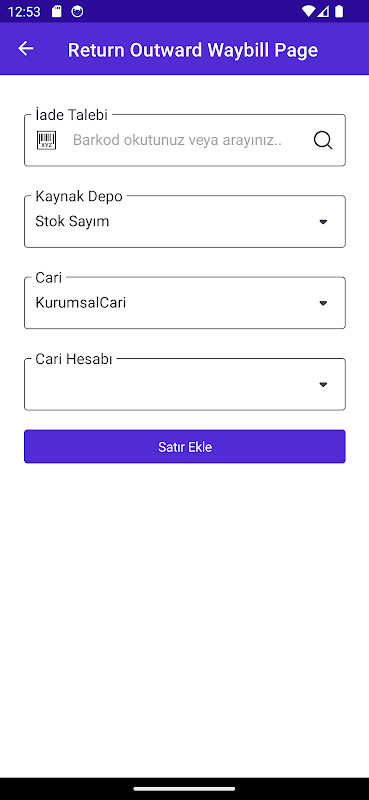Select the Stok Sayım value field

[x=185, y=221]
